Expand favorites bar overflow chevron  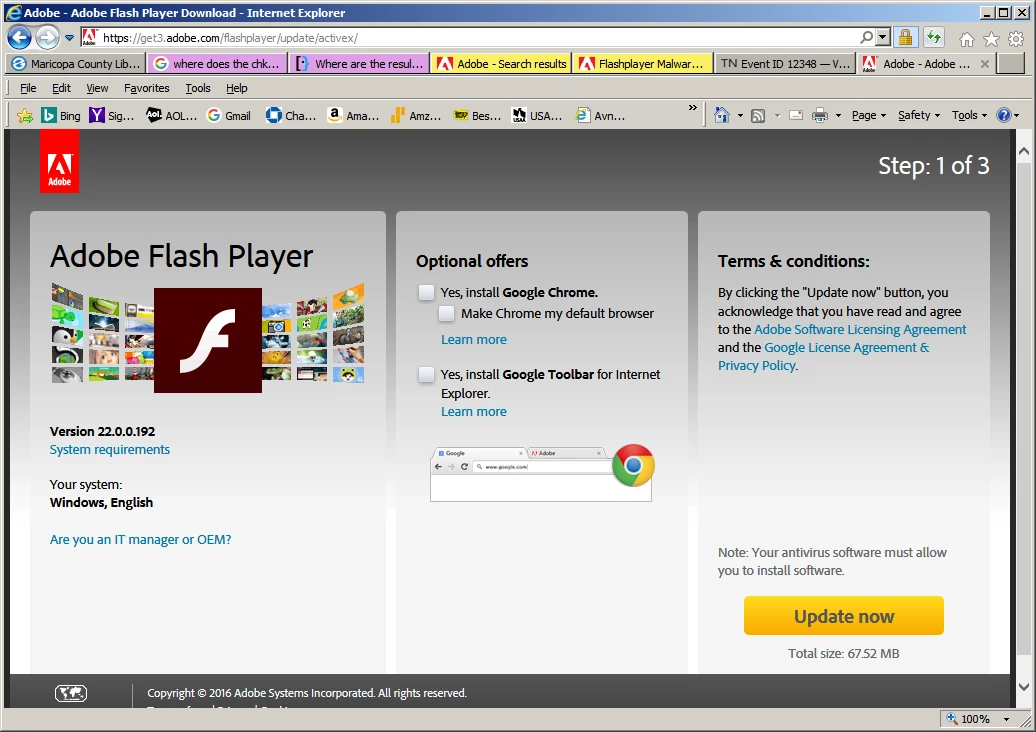(692, 107)
